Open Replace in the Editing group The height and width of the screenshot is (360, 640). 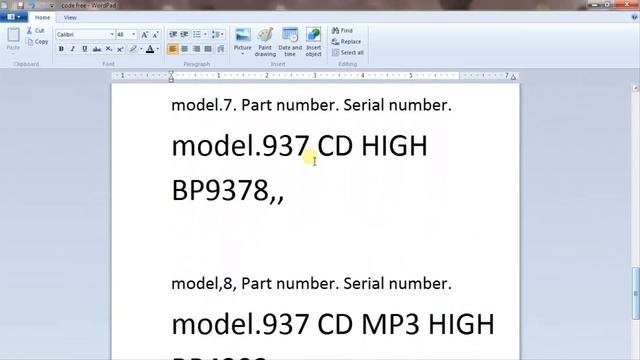point(346,42)
